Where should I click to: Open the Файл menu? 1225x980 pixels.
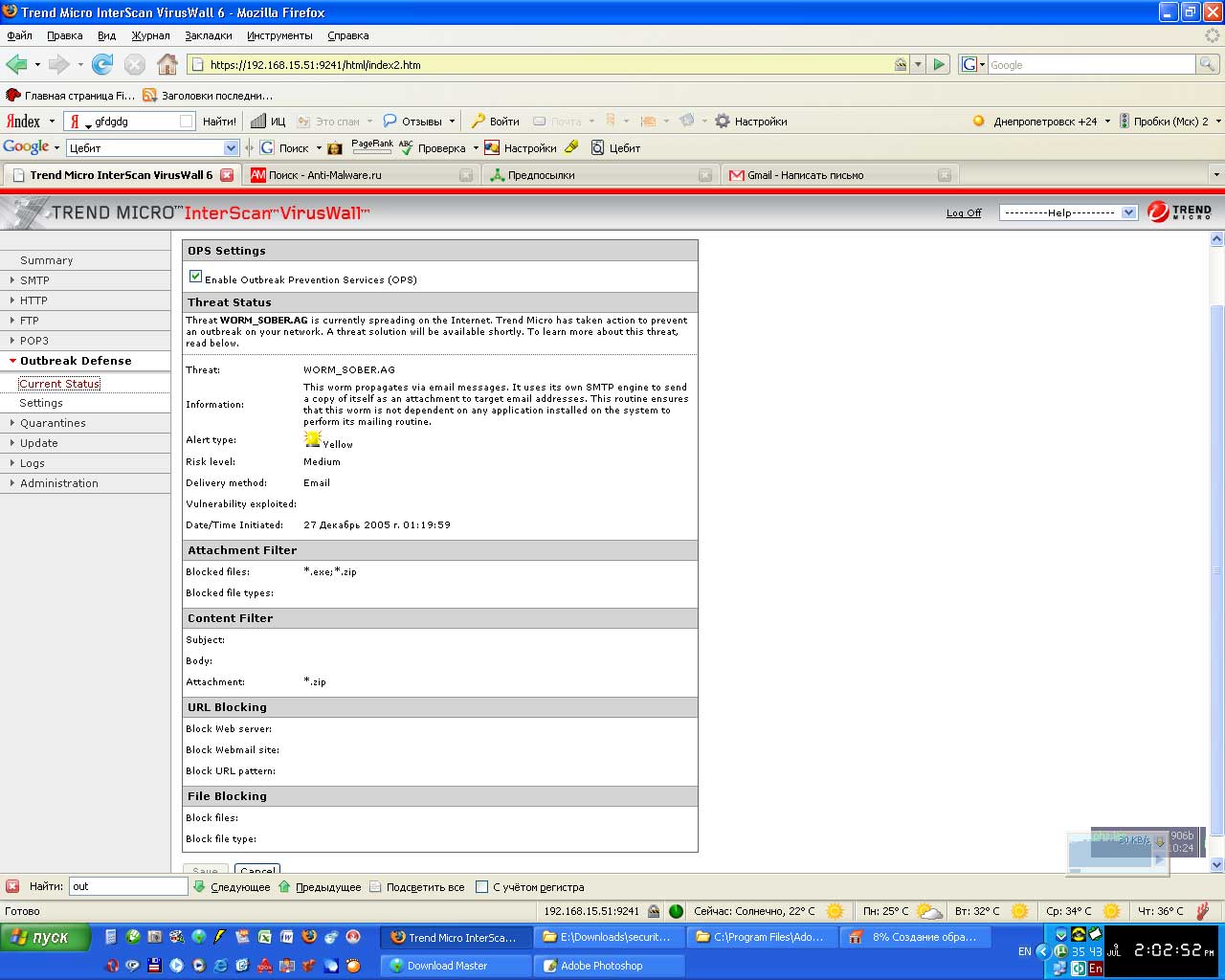point(19,35)
